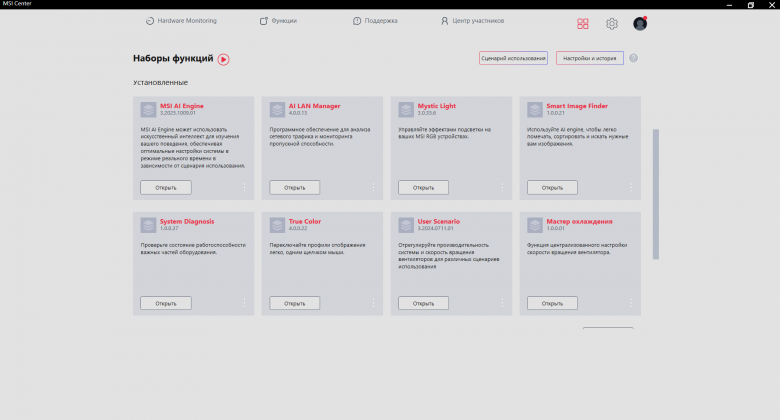Click the User Scenario title
This screenshot has width=780, height=420.
tap(439, 221)
